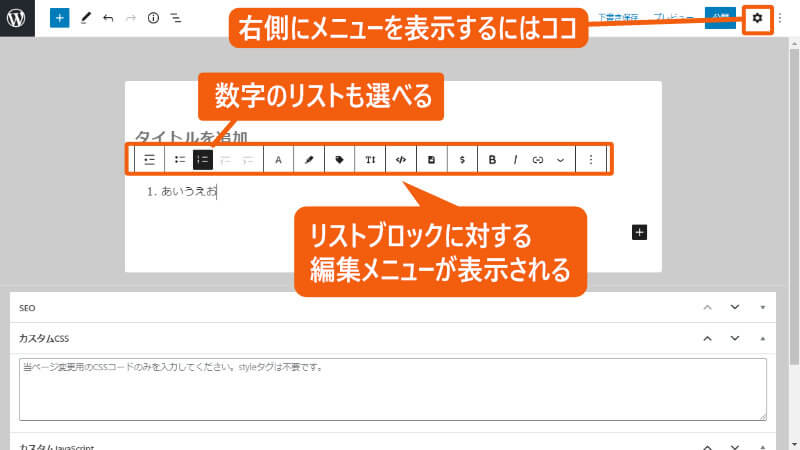Click into list item あいうえお
This screenshot has height=450, width=800.
point(189,191)
